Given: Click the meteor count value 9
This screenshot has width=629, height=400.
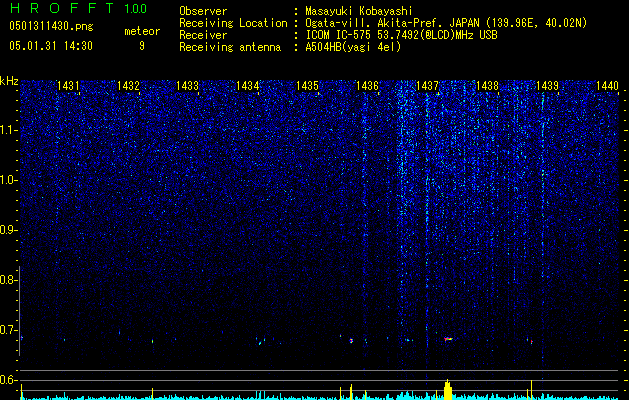Looking at the screenshot, I should click(x=142, y=46).
